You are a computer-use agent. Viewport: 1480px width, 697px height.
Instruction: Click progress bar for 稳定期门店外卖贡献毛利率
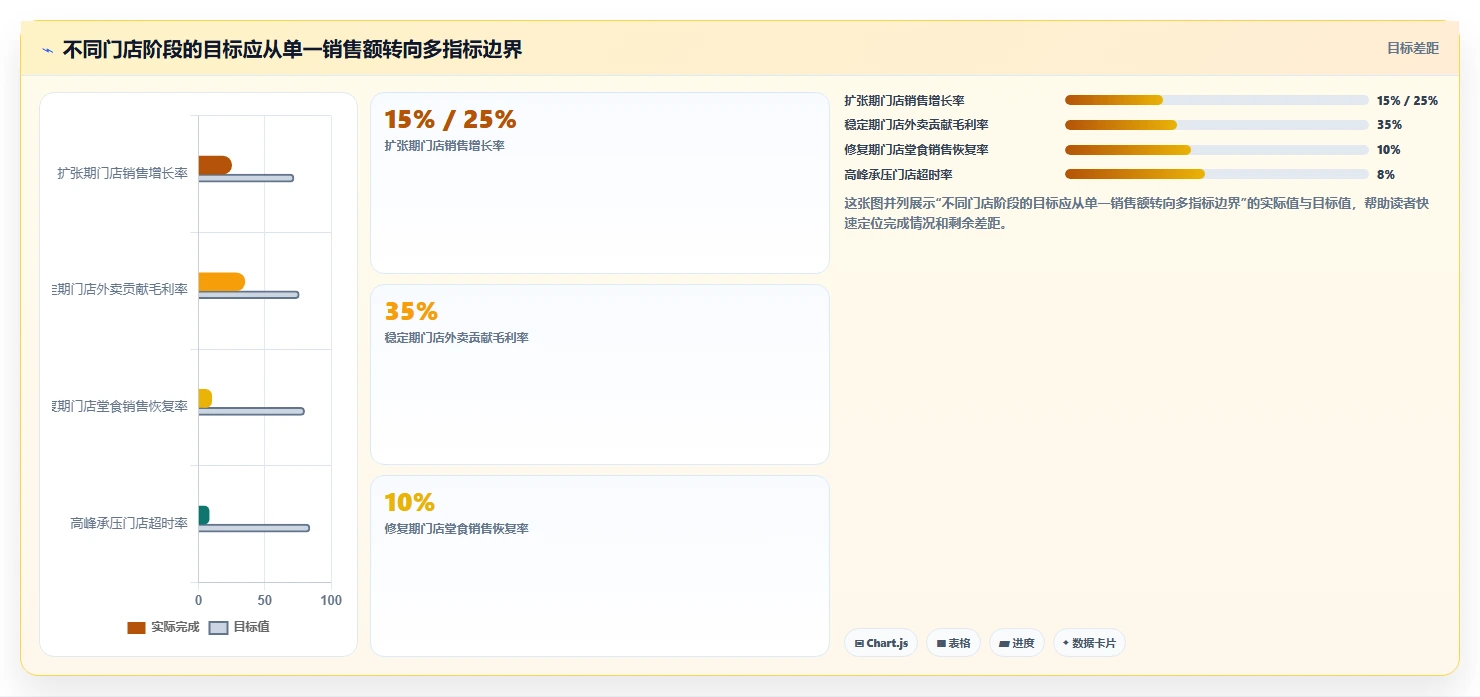1216,125
